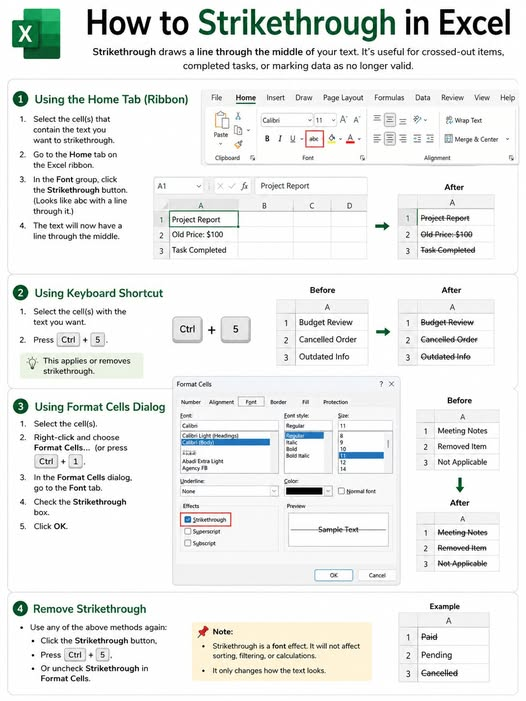Click the Fill Color paint bucket icon
The width and height of the screenshot is (526, 701).
(x=332, y=139)
